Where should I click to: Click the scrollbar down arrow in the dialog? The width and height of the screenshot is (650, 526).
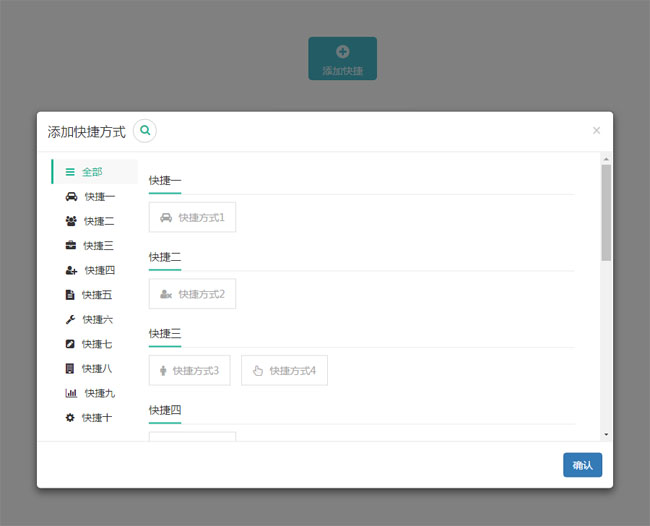606,435
